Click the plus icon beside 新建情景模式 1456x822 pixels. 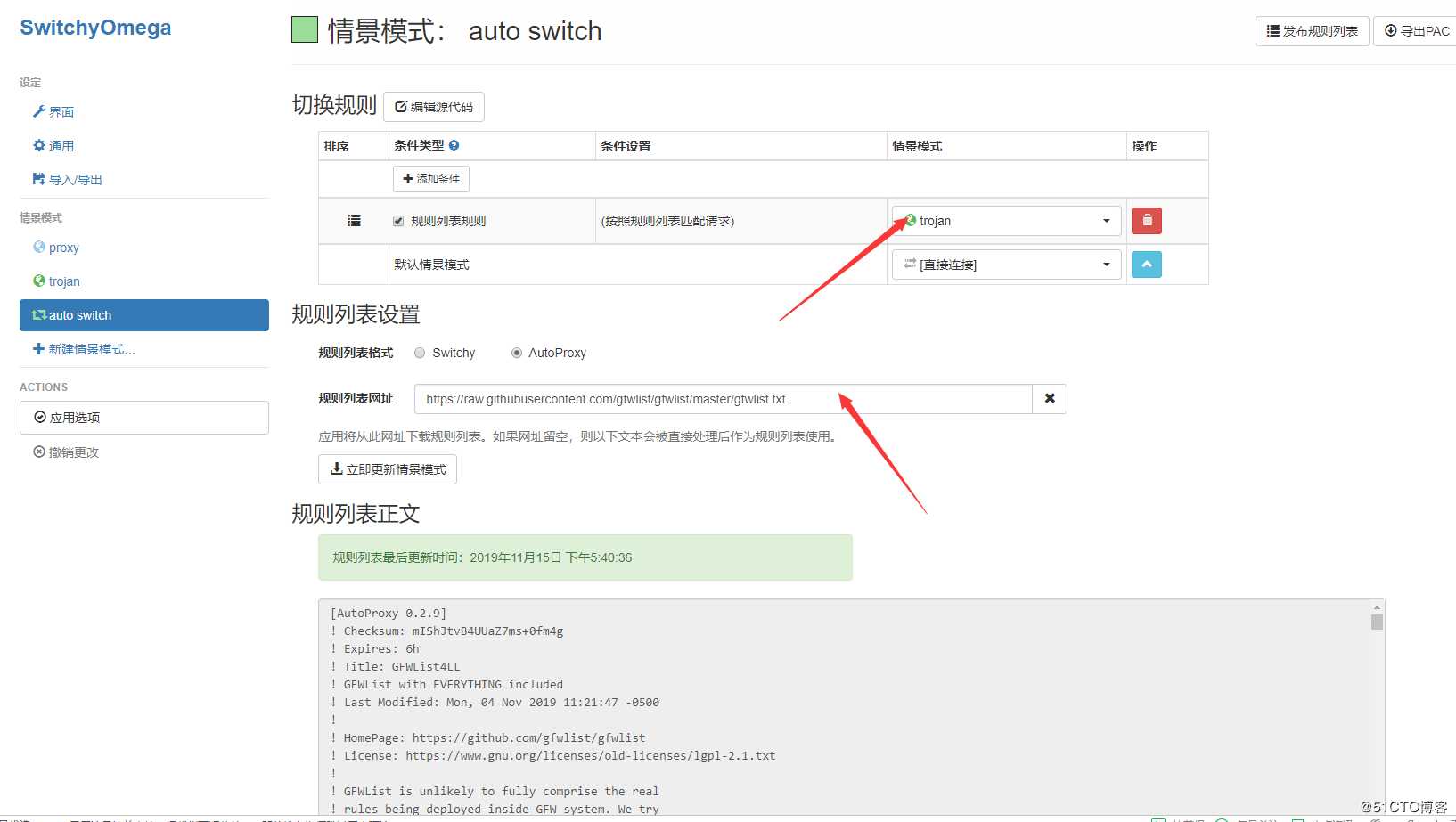click(x=38, y=349)
